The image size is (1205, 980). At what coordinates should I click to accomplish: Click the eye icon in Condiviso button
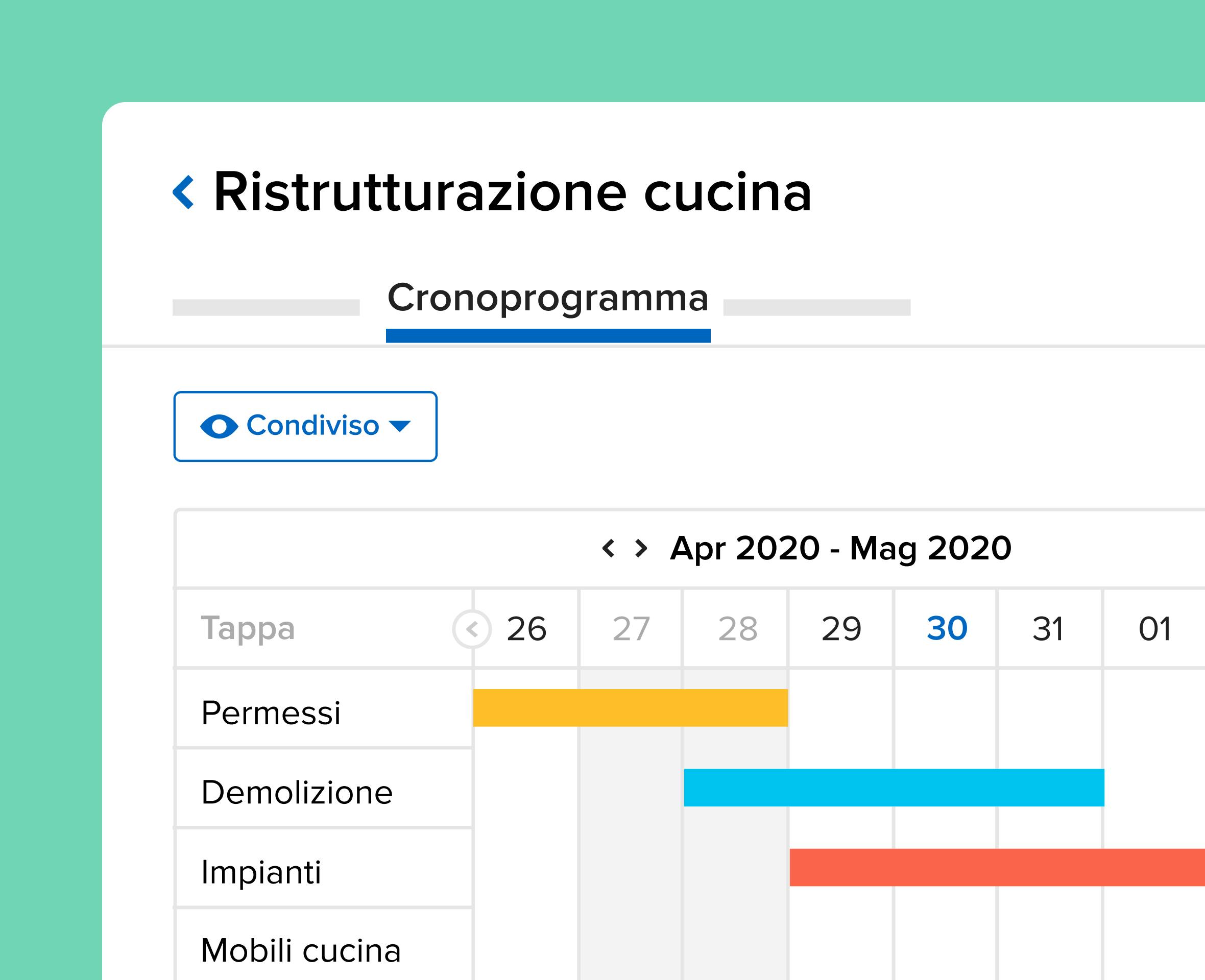pos(219,426)
